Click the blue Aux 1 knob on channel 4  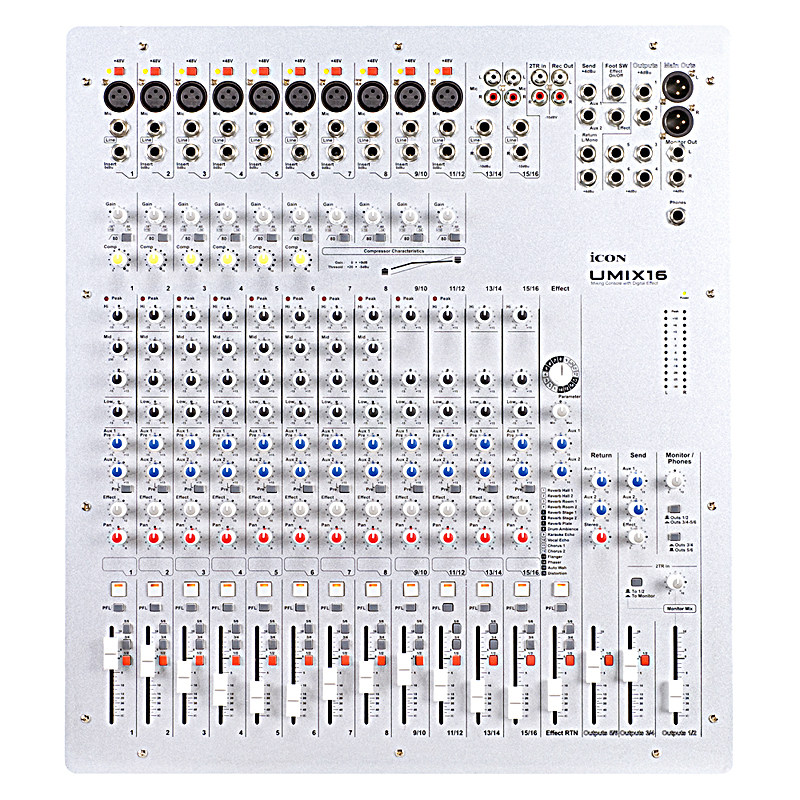(x=227, y=444)
